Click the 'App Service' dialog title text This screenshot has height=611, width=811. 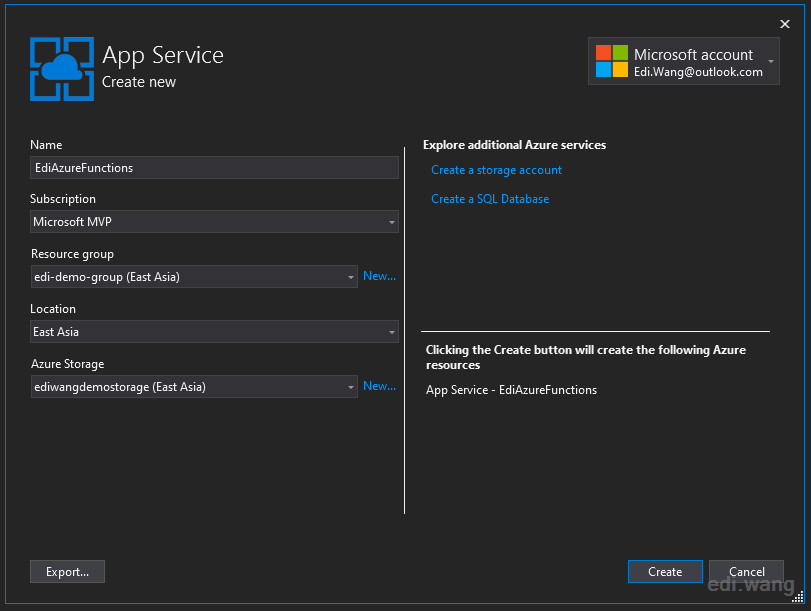163,55
